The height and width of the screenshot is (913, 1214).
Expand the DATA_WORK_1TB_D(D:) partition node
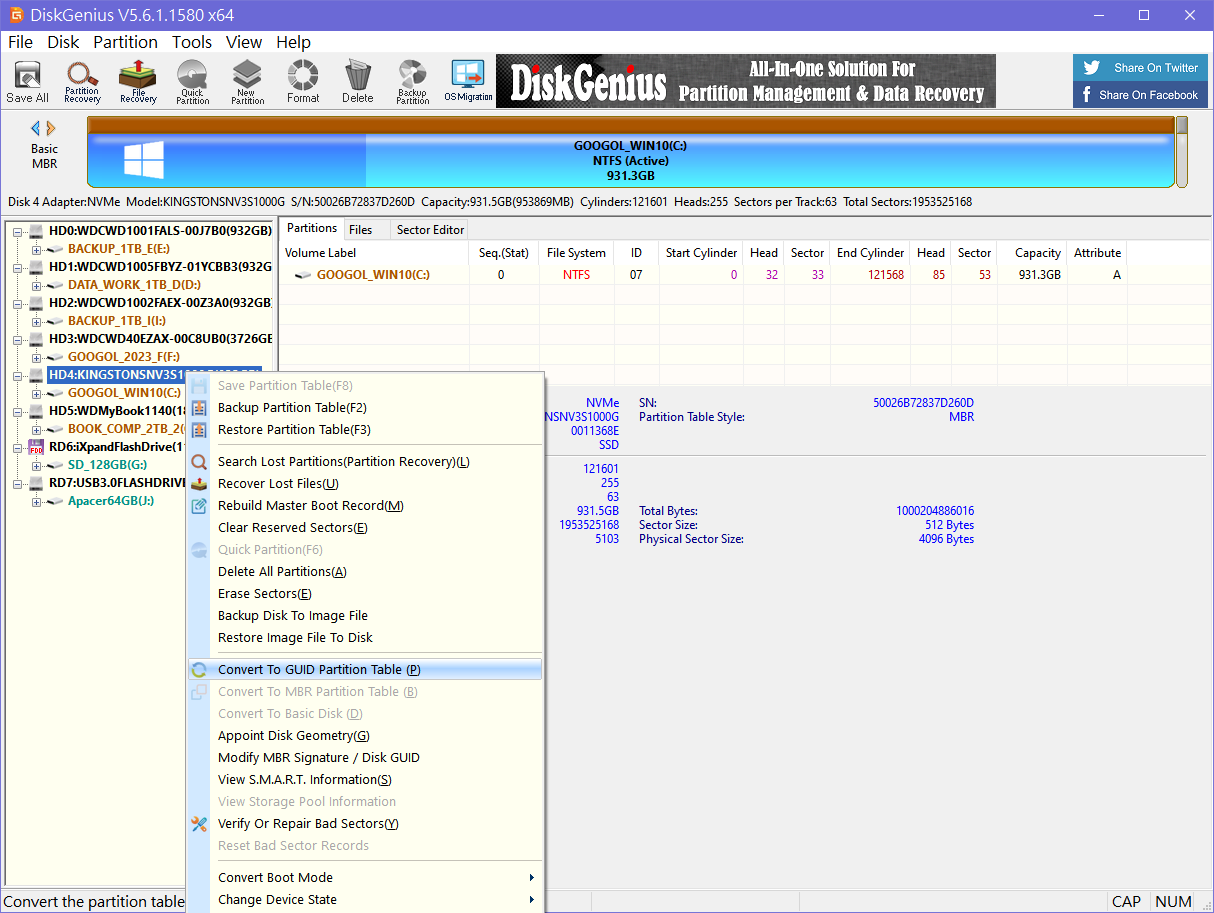point(37,285)
